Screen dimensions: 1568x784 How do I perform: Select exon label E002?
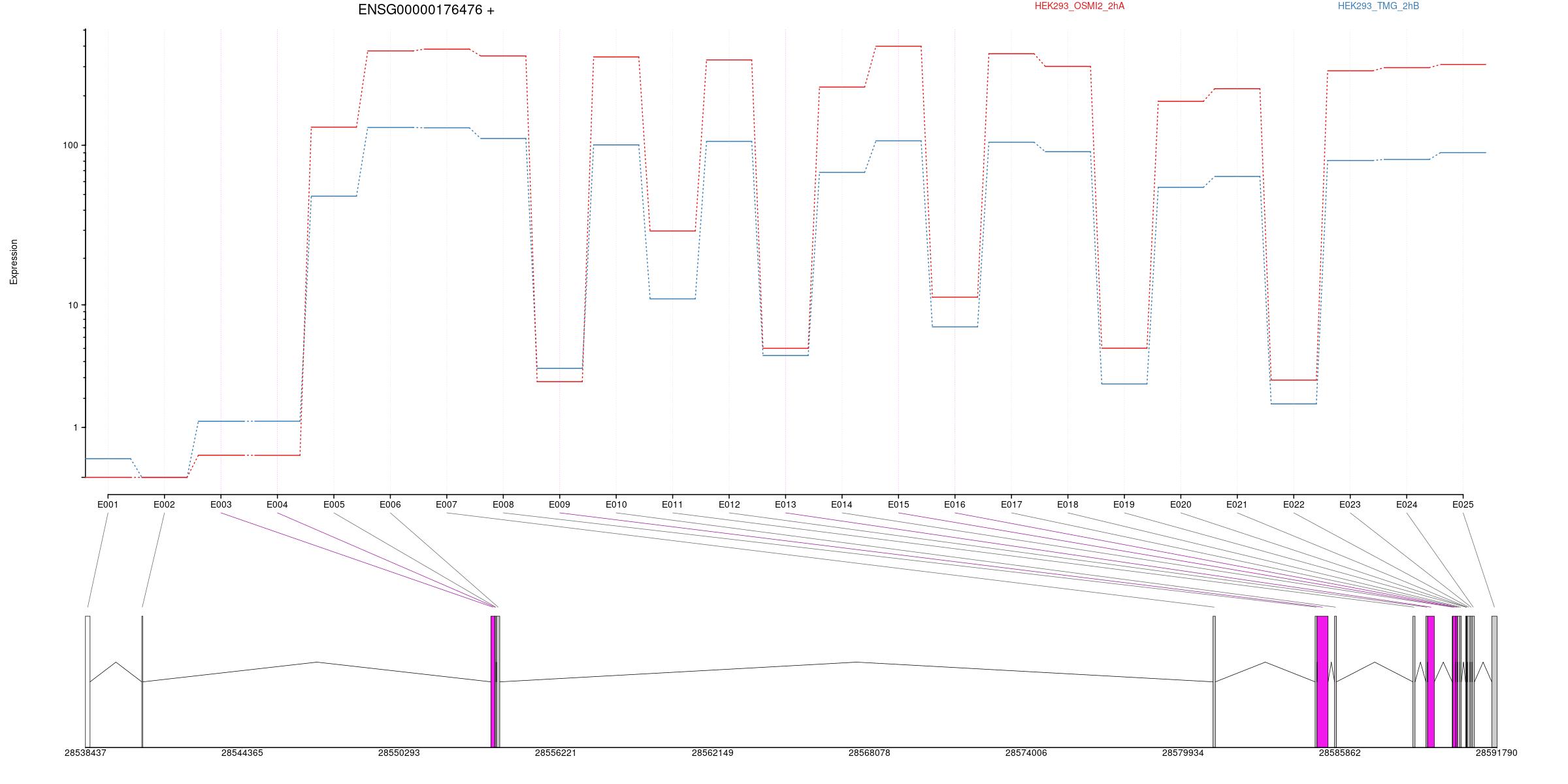pyautogui.click(x=164, y=504)
